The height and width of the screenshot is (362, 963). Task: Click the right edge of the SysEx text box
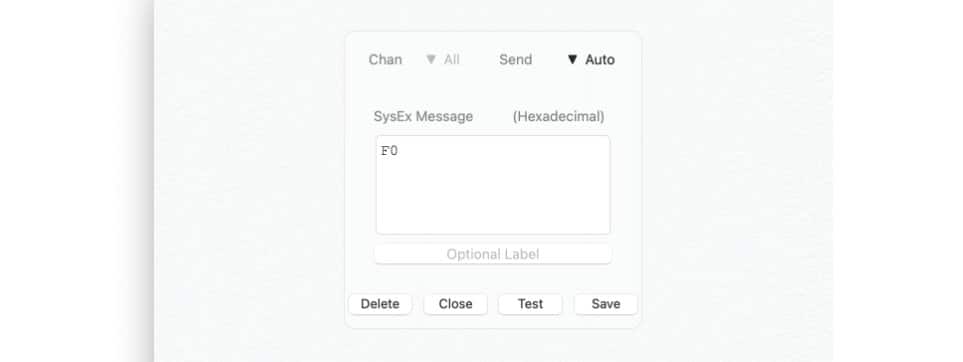[x=609, y=185]
